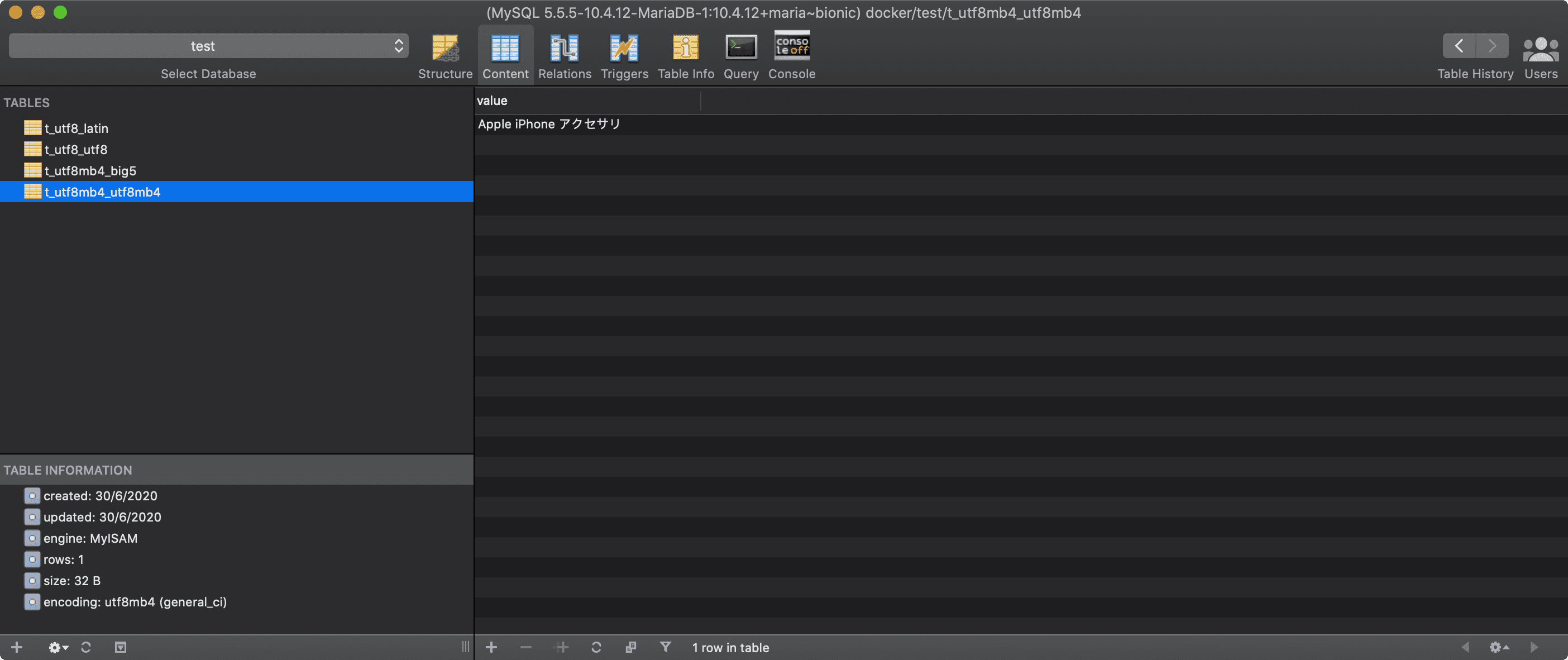
Task: Open the table actions gear menu
Action: [58, 647]
